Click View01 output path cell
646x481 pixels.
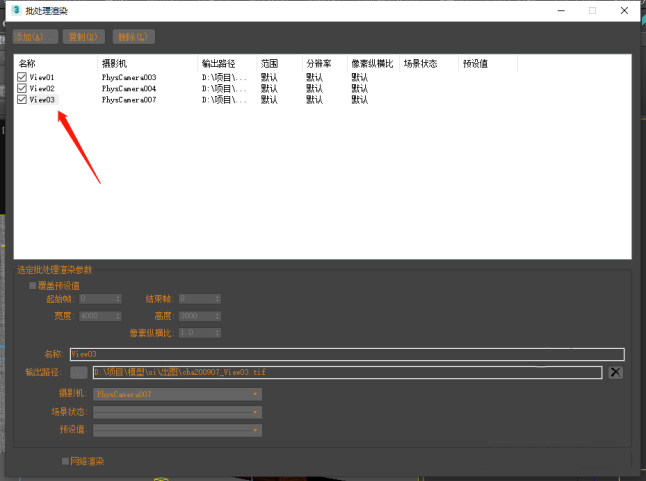tap(224, 77)
